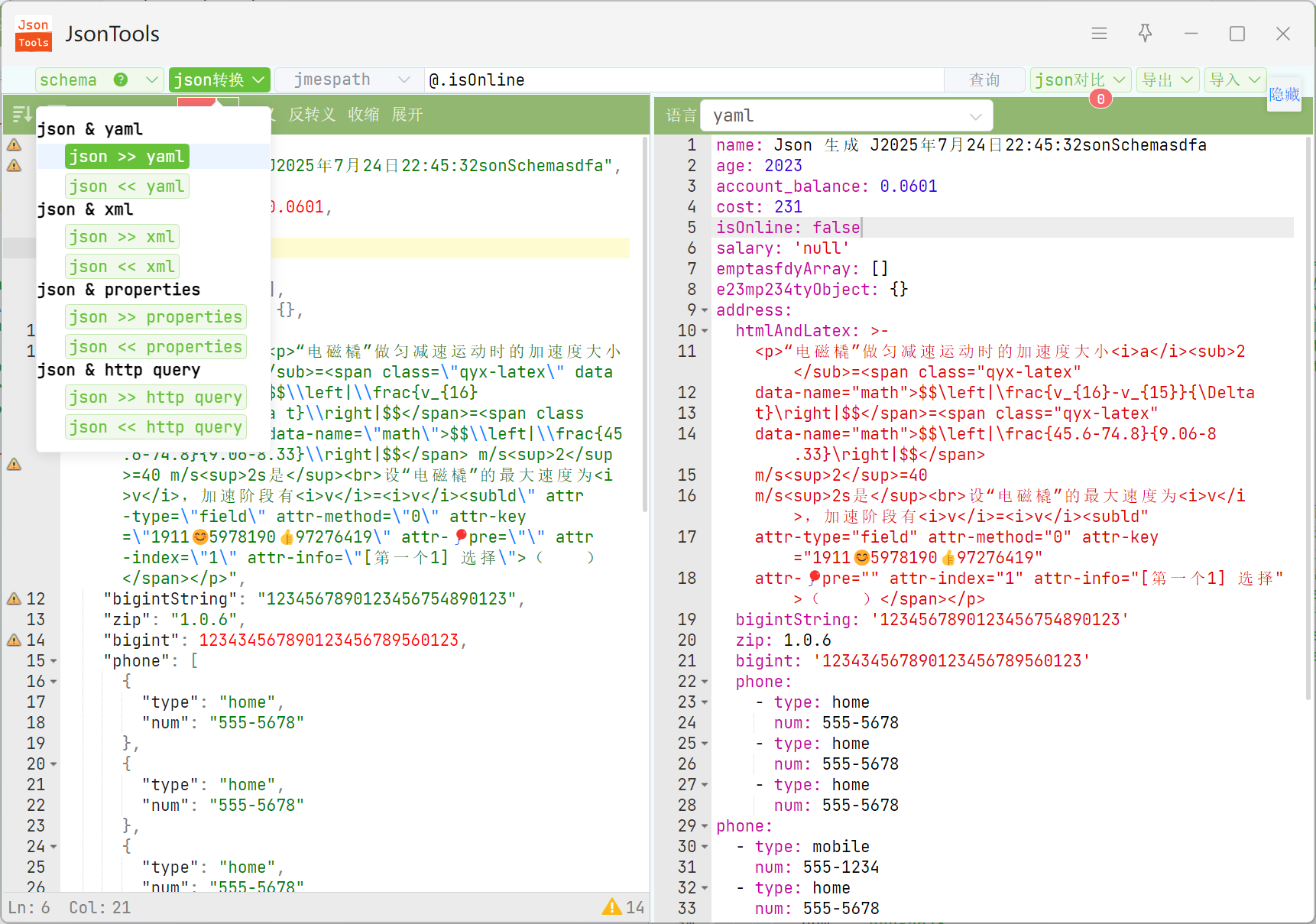1316x924 pixels.
Task: Select json >> yaml conversion
Action: point(127,157)
